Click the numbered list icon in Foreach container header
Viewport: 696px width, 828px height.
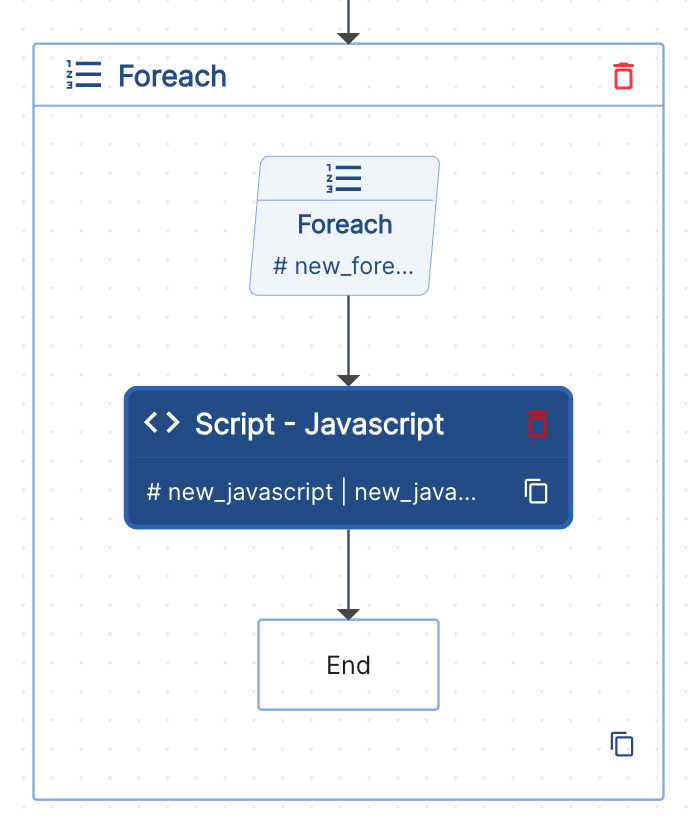[83, 76]
